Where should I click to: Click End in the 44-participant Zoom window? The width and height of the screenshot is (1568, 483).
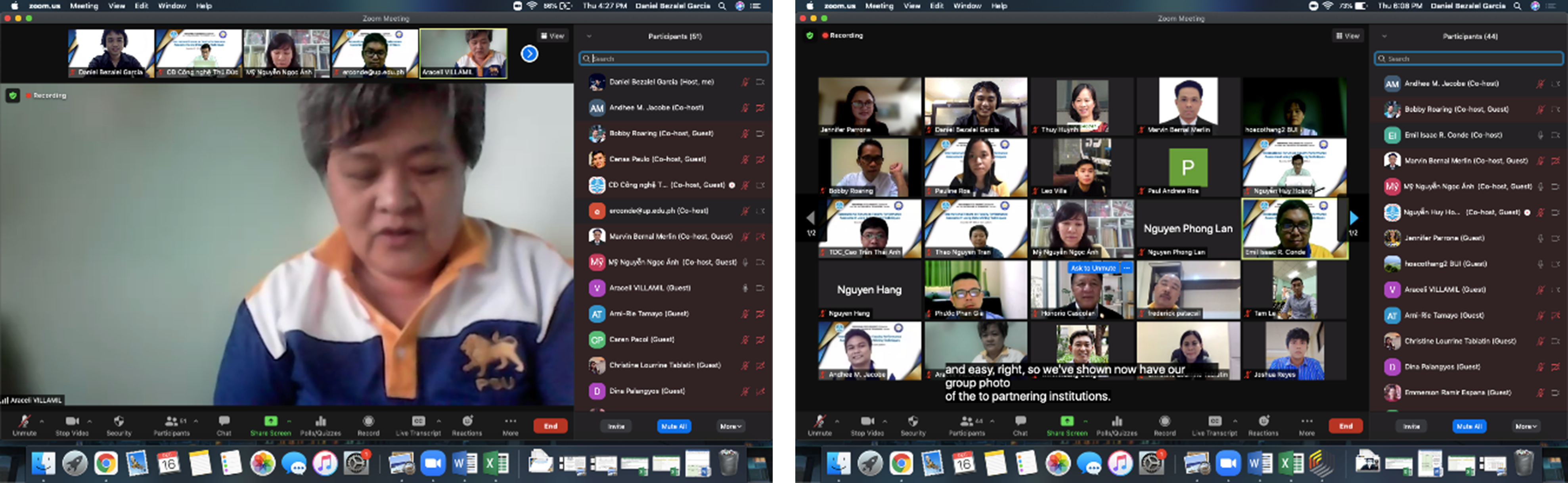click(1346, 426)
